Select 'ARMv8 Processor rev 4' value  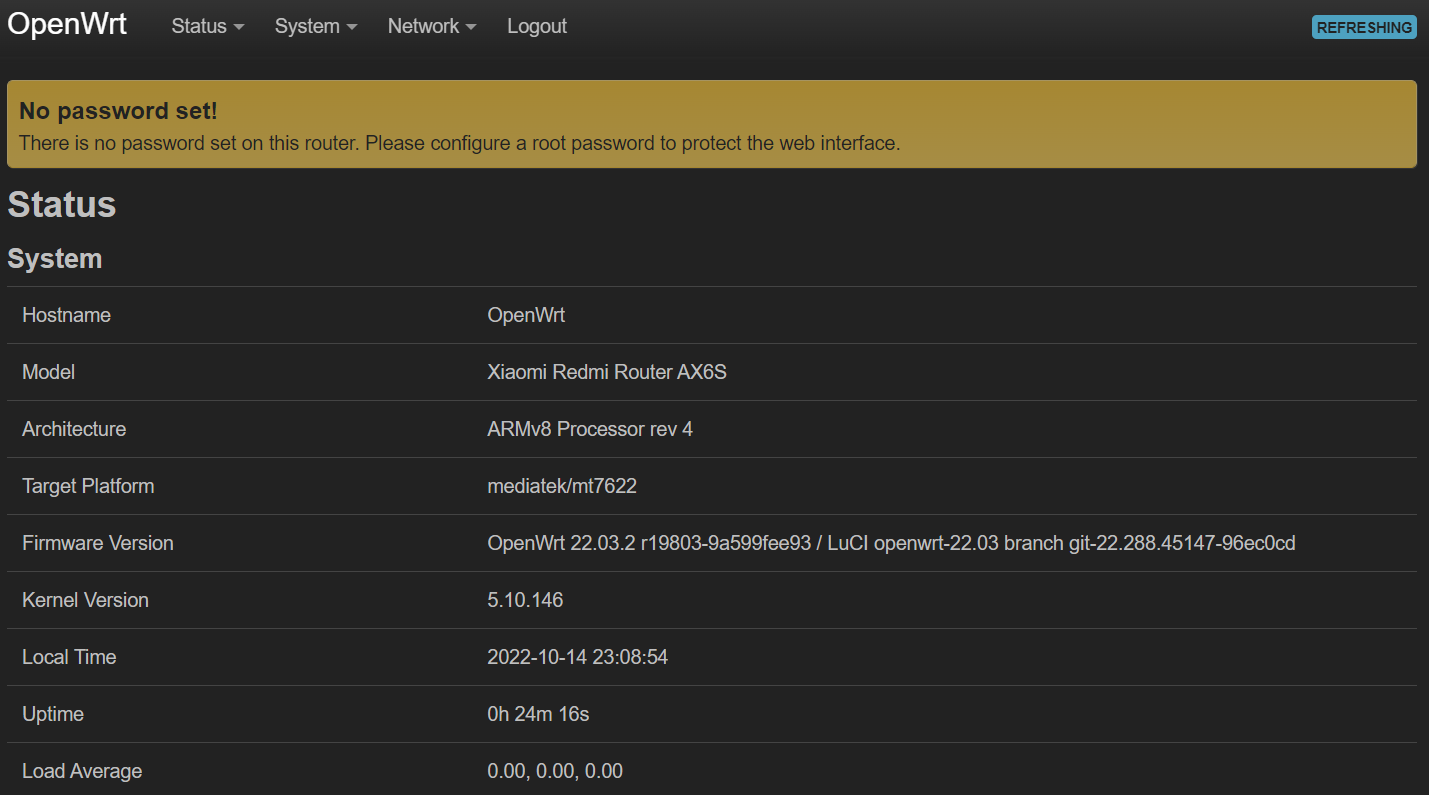590,429
